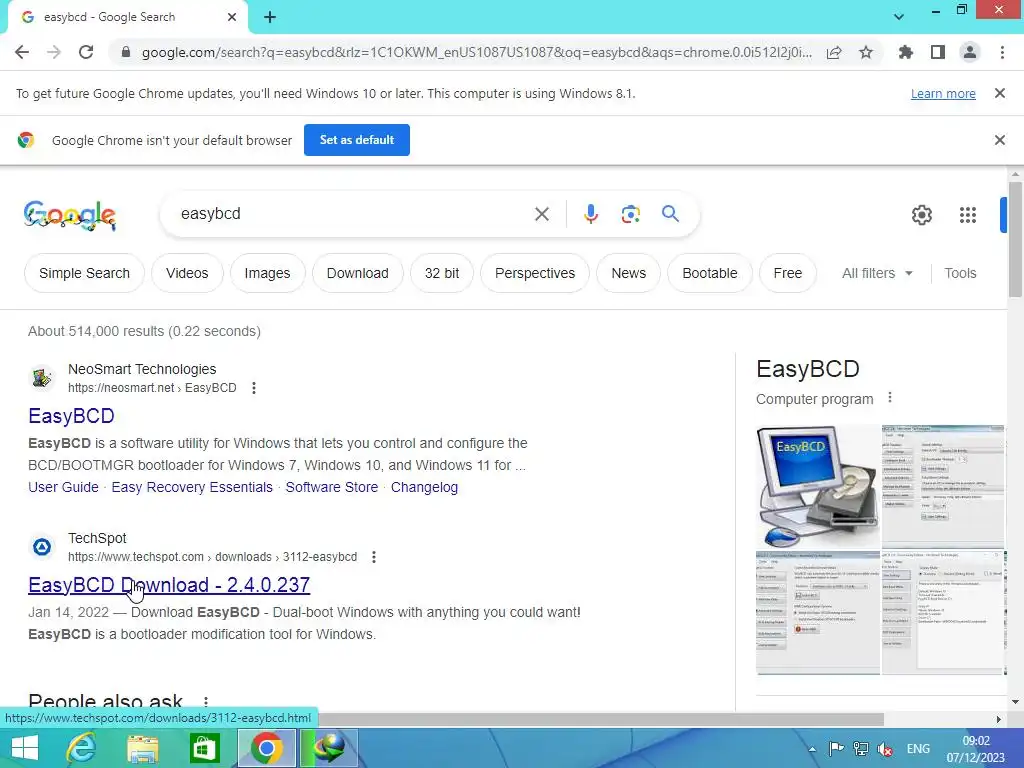Open knowledge panel three-dot menu
Screen dimensions: 1024x768
point(889,398)
